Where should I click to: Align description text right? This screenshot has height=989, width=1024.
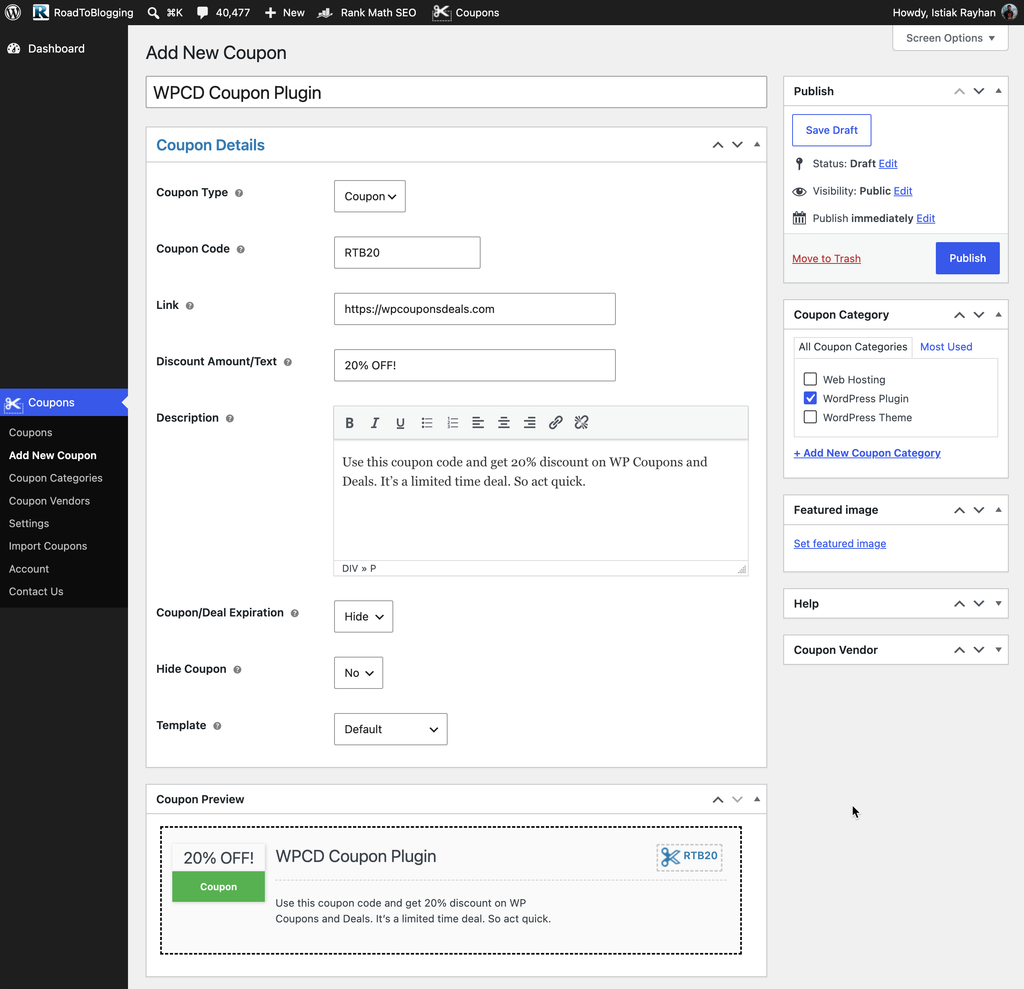tap(530, 423)
